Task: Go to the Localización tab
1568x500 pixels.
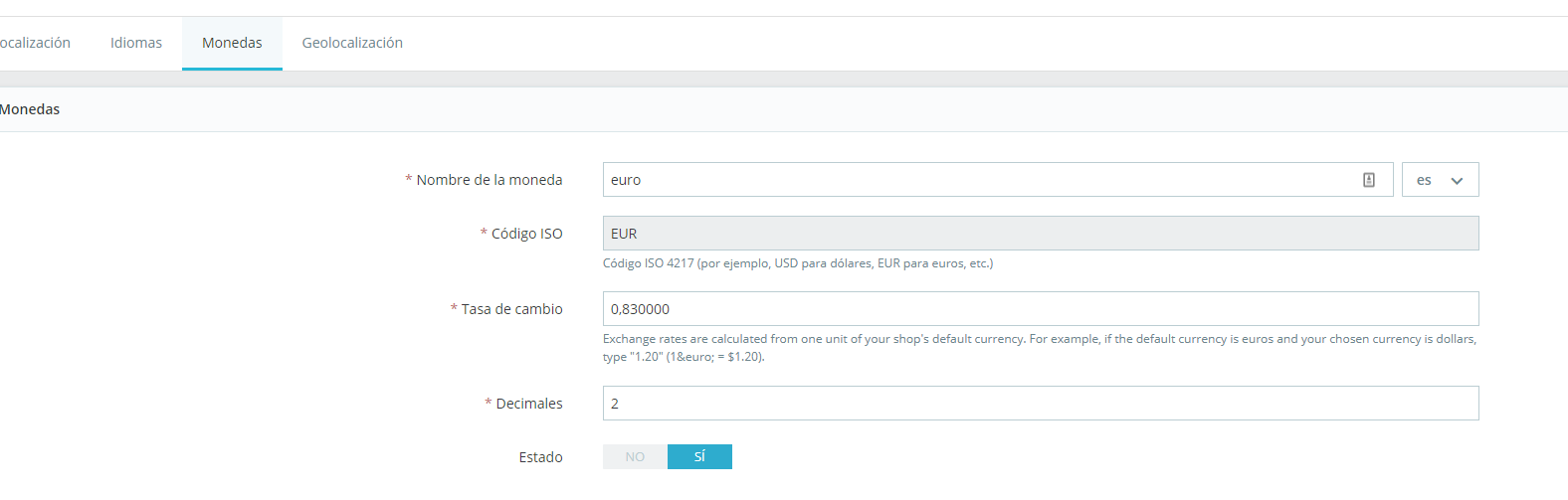Action: coord(34,43)
